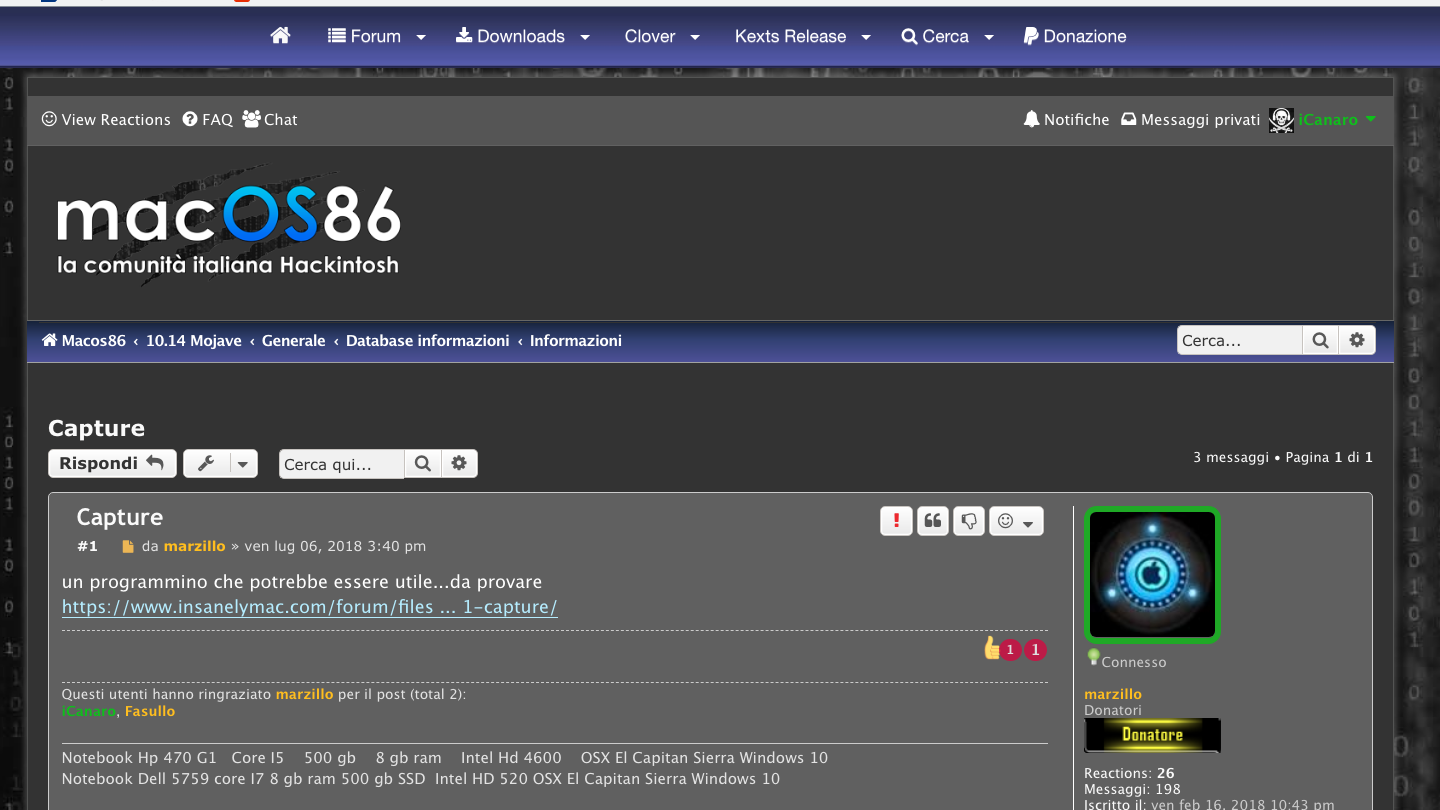Click the second red reaction count badge
Screen dimensions: 1440x810
[x=1035, y=650]
